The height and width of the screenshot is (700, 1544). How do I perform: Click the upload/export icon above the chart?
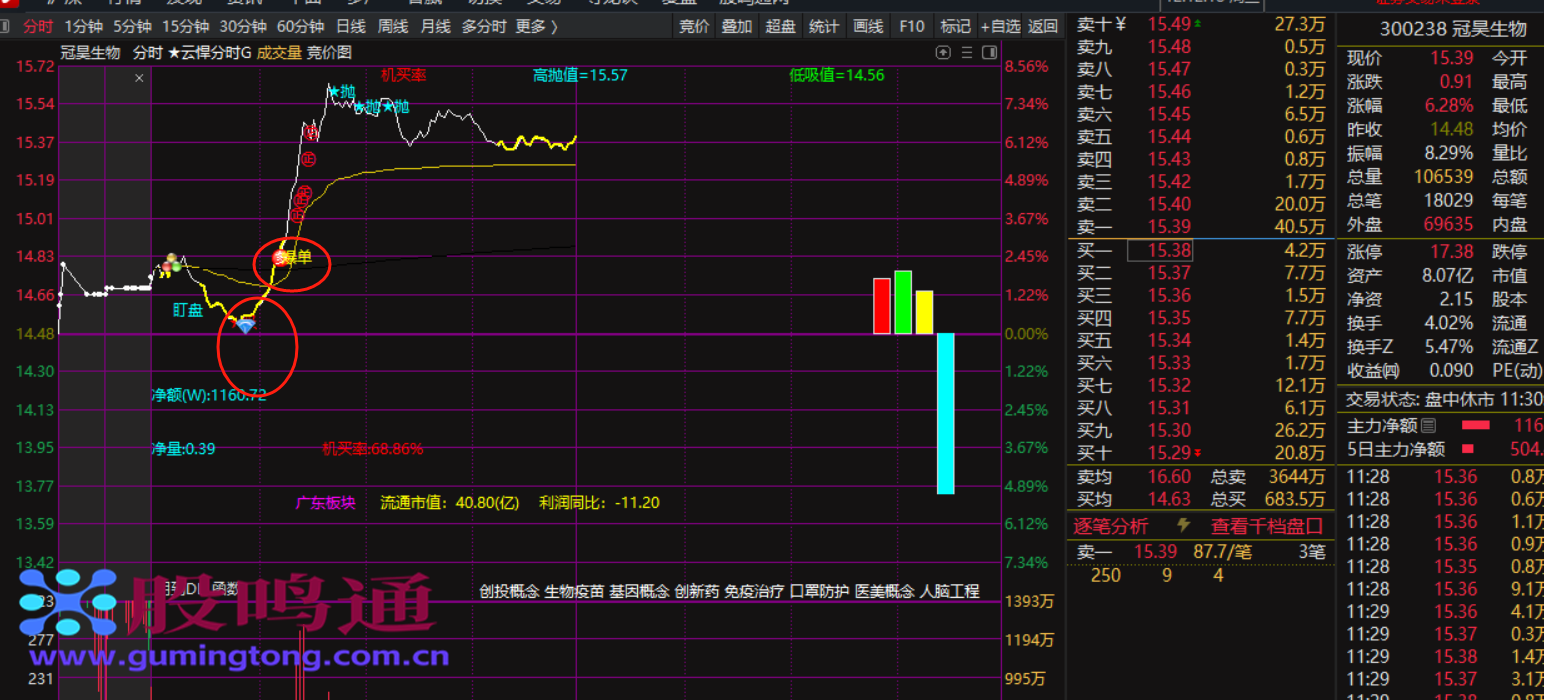coord(942,52)
